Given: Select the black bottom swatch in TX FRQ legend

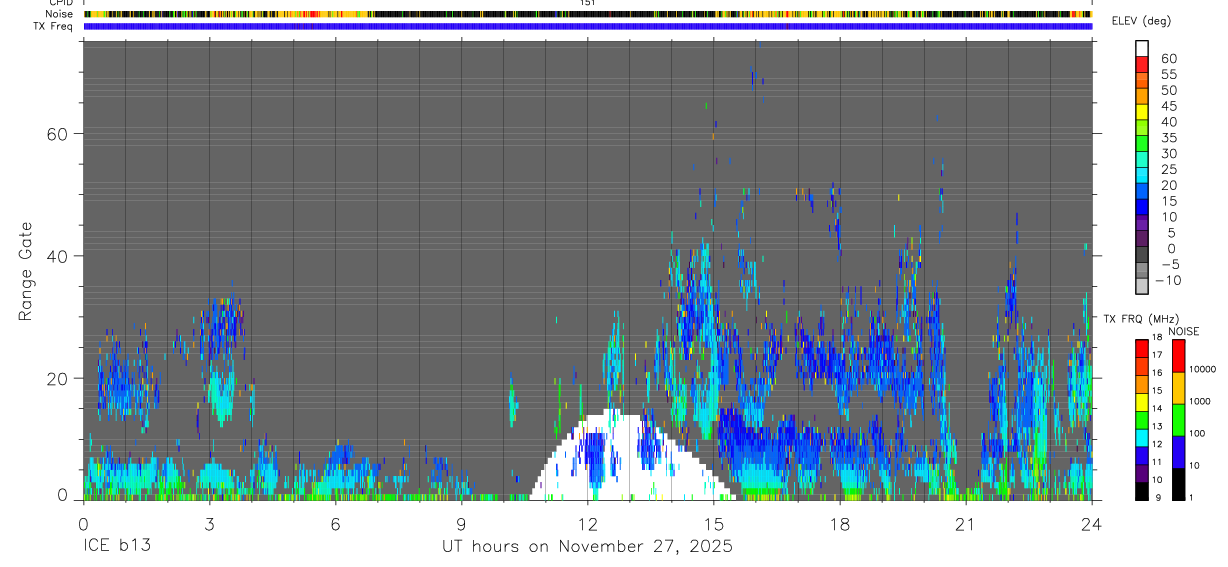Looking at the screenshot, I should point(1142,491).
